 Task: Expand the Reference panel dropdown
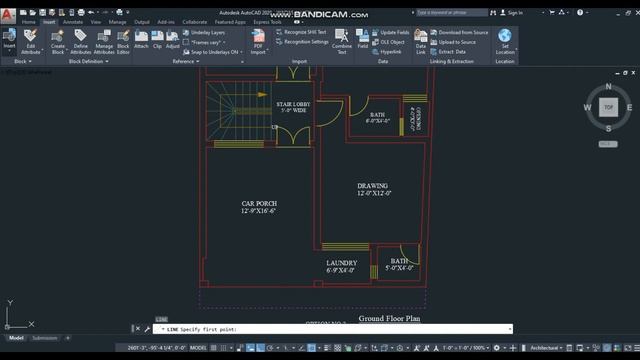186,61
